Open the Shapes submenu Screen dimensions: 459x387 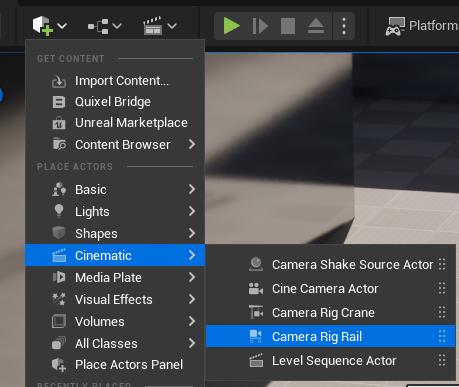tap(115, 233)
